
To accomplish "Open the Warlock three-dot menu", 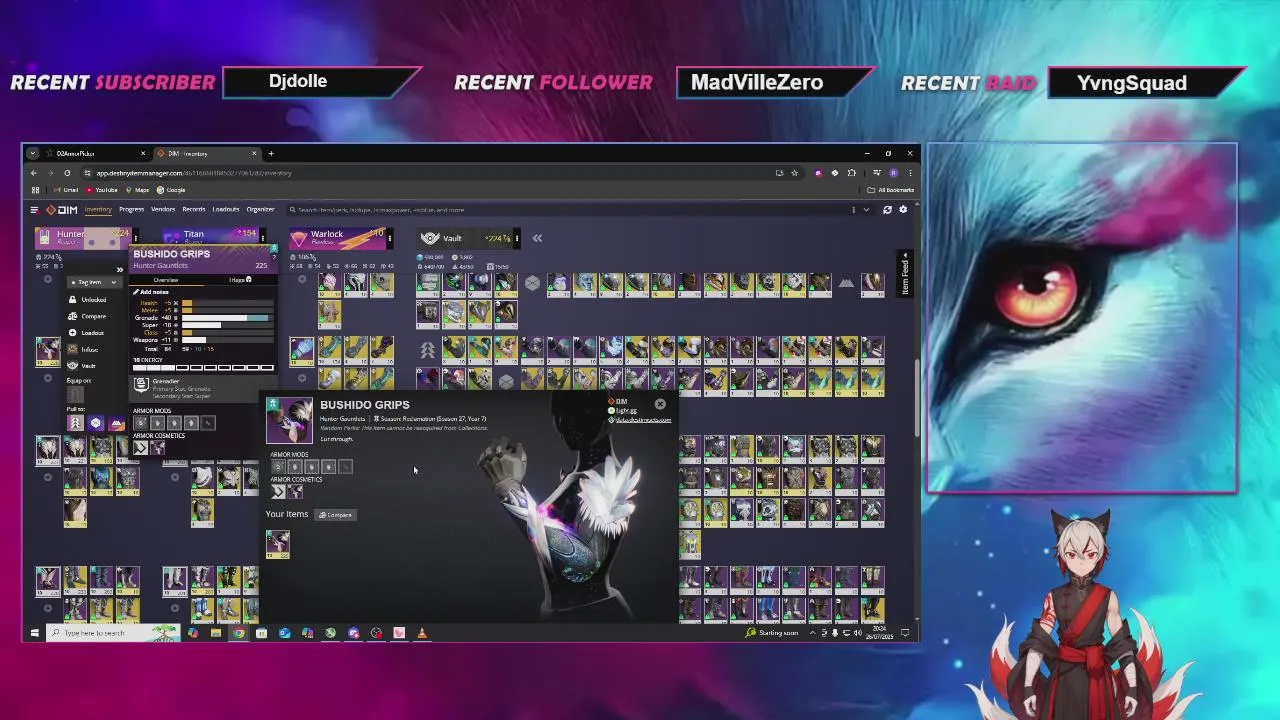I will click(389, 238).
